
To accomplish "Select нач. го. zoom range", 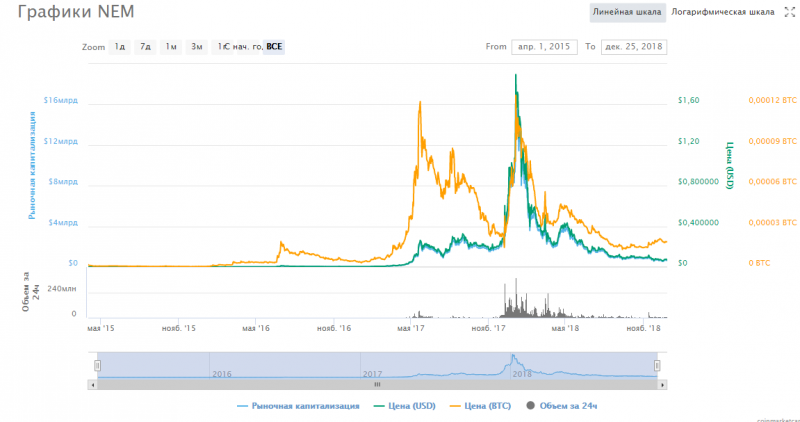I will tap(248, 47).
